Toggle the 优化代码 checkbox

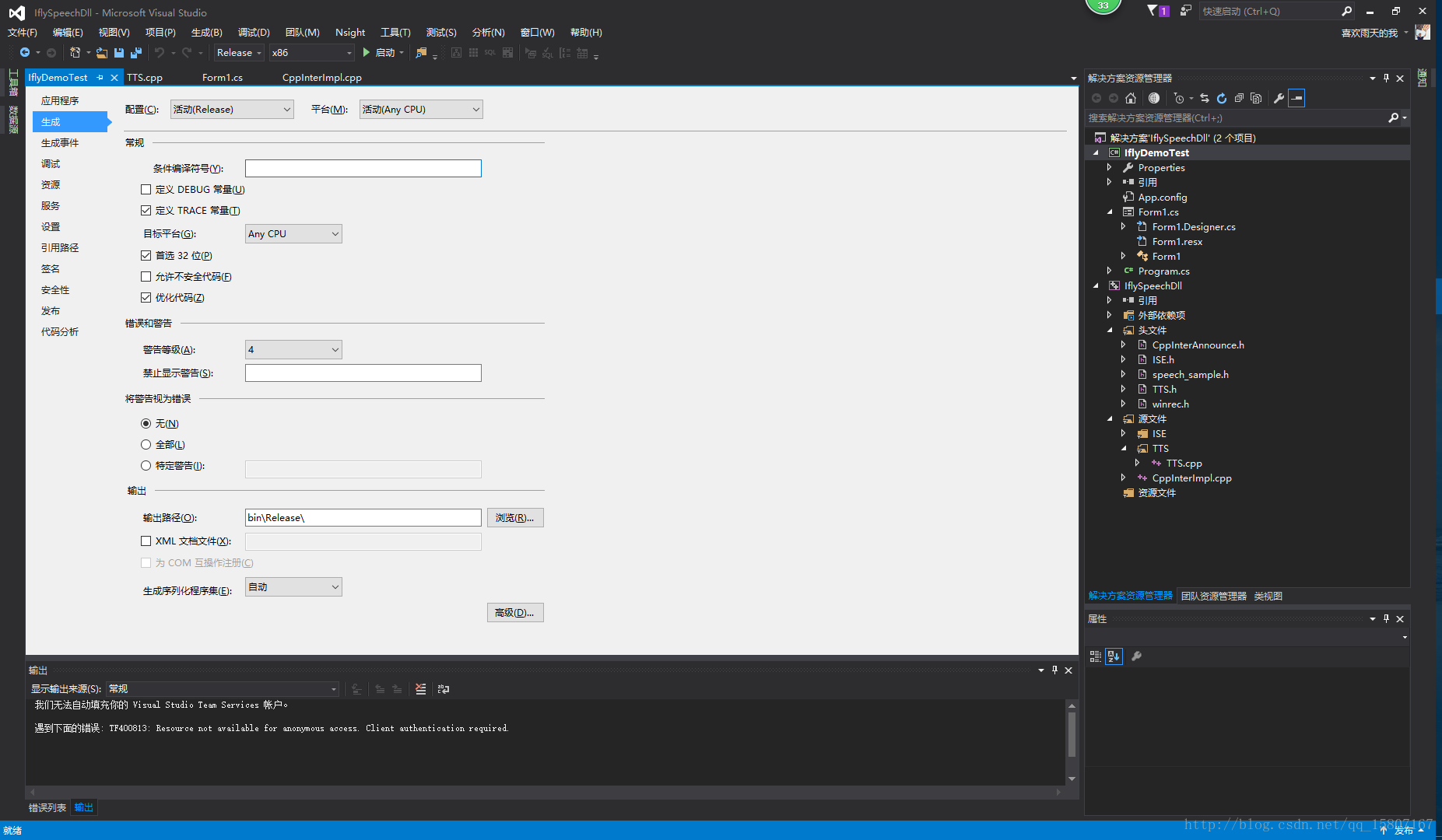146,298
